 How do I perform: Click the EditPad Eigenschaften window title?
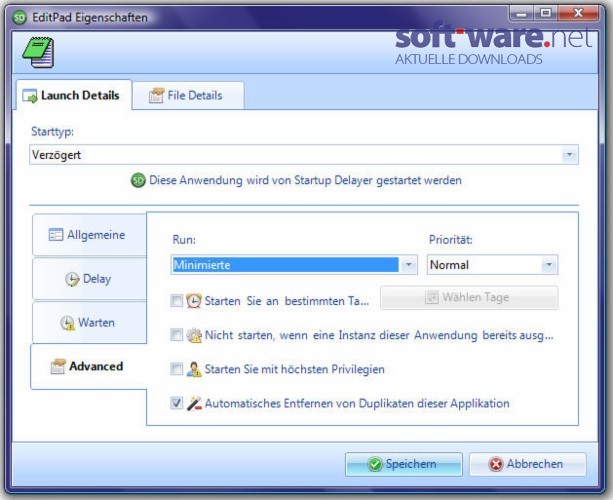[90, 18]
